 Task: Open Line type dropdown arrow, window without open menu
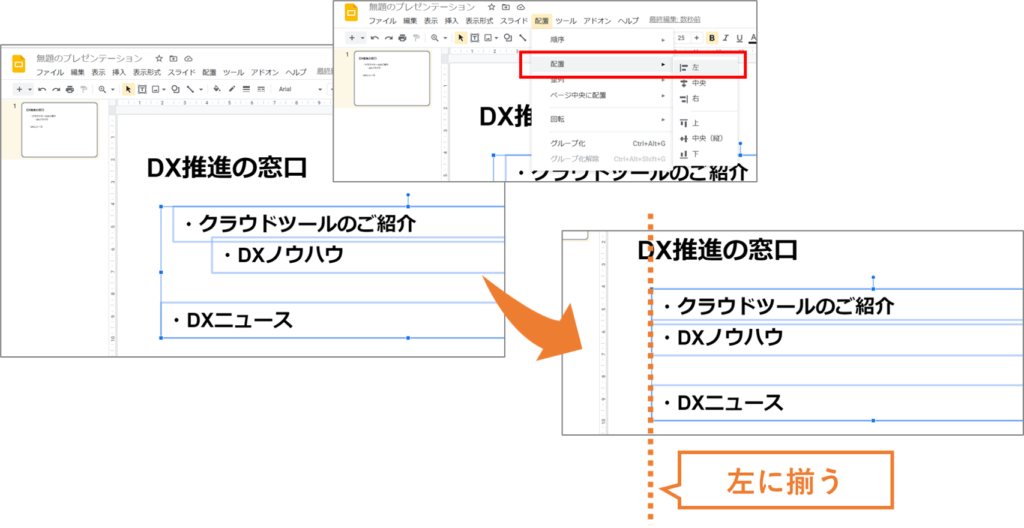point(200,89)
